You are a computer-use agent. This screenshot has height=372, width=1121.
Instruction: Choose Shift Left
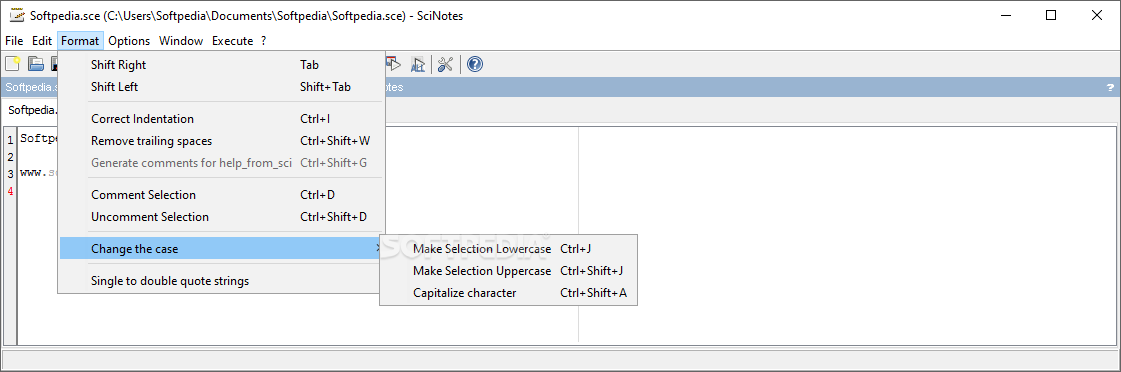(221, 87)
